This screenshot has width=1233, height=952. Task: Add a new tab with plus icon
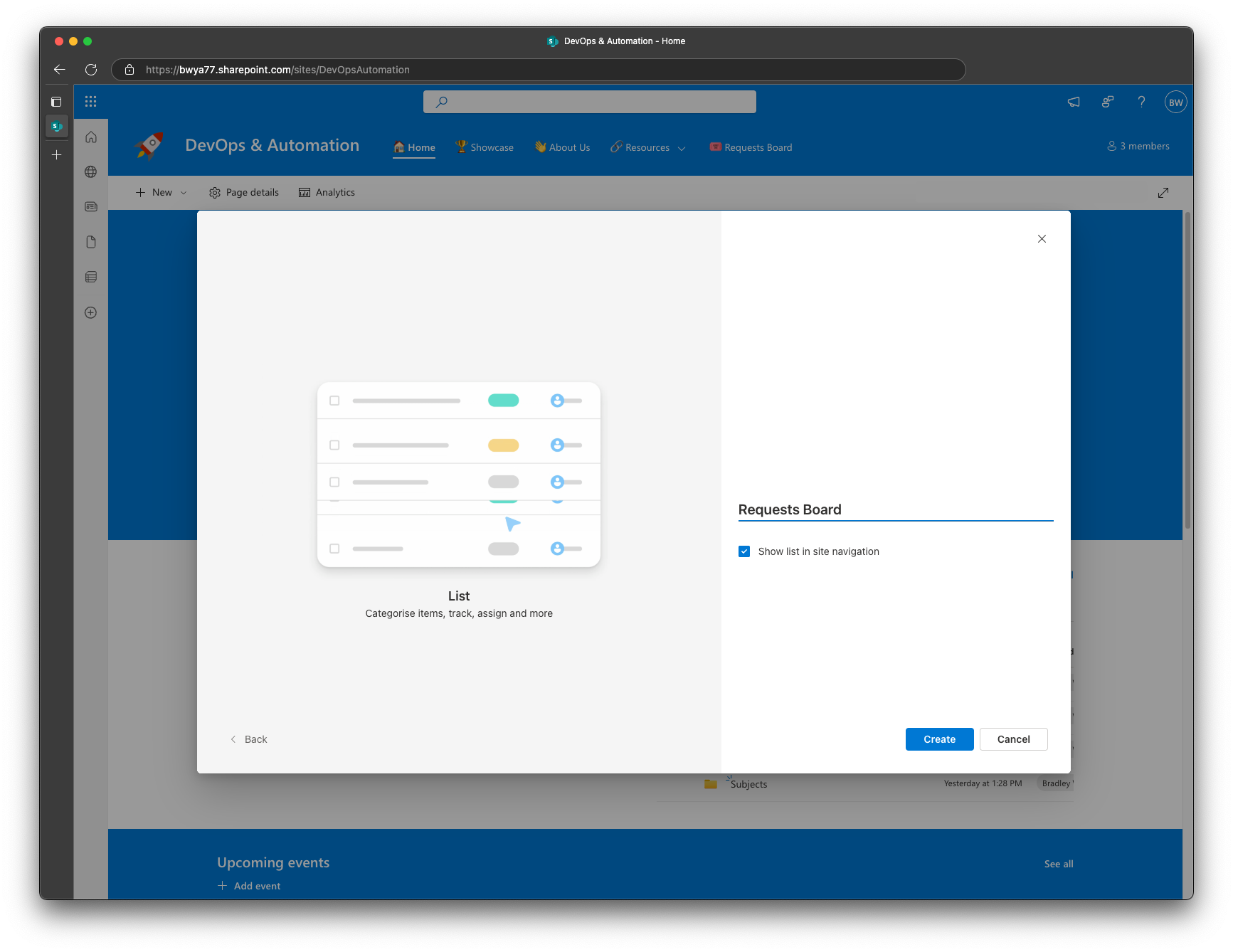pyautogui.click(x=57, y=154)
